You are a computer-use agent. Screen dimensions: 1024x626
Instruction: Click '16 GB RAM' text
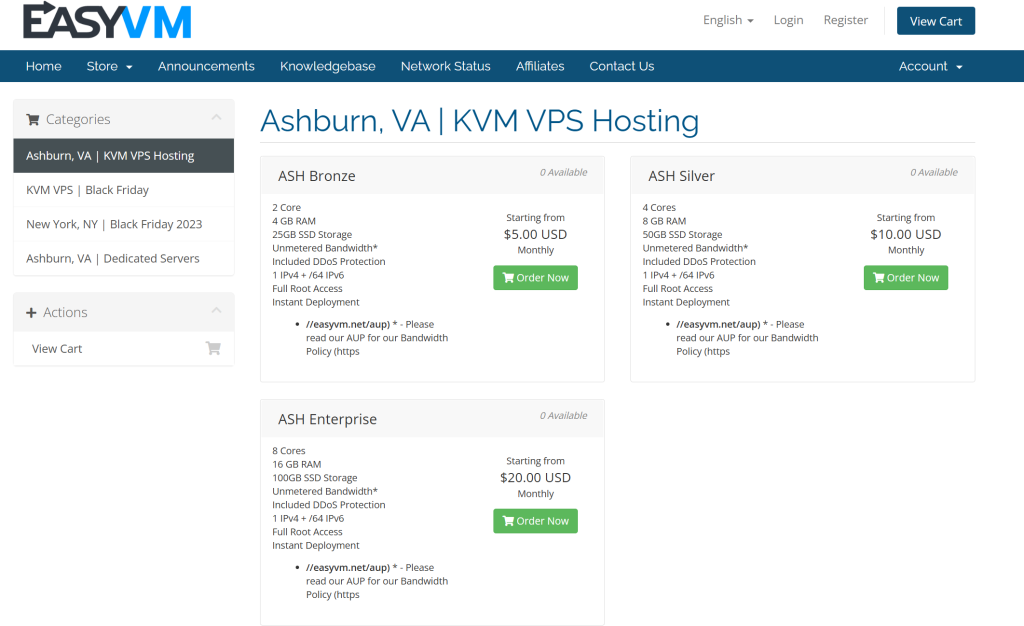pyautogui.click(x=296, y=464)
